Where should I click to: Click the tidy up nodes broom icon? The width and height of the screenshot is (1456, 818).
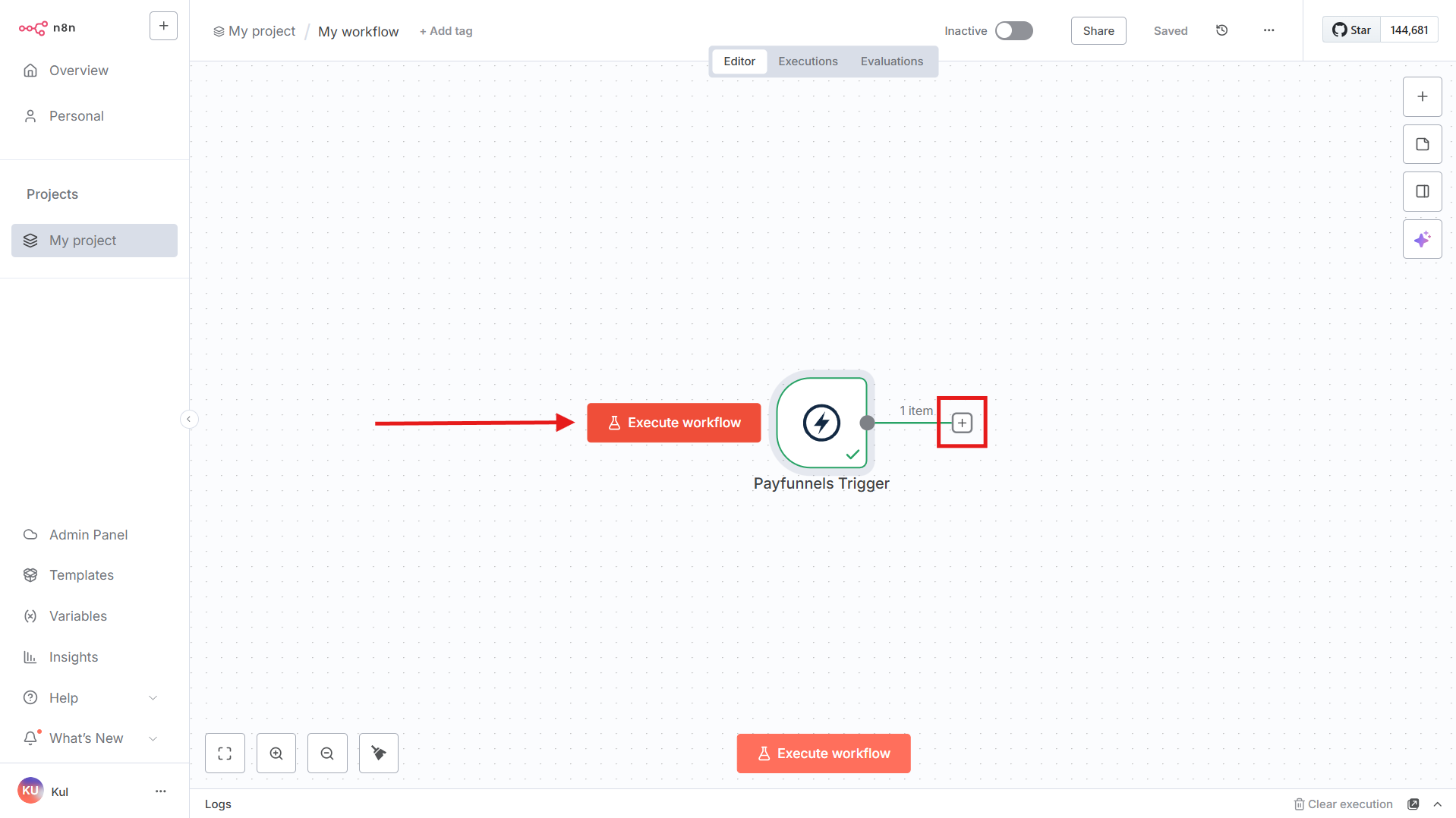[379, 754]
